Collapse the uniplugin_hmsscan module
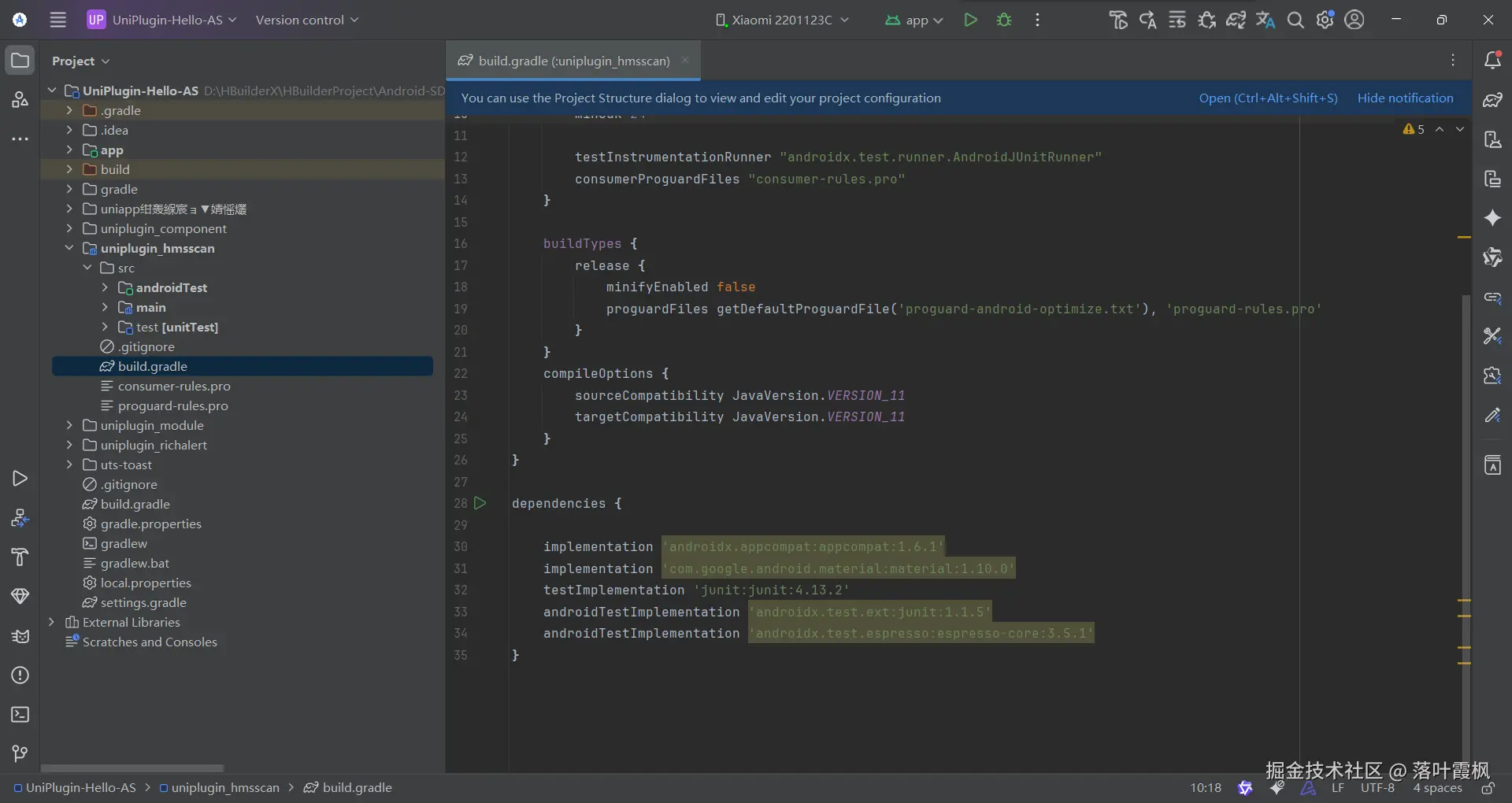The height and width of the screenshot is (803, 1512). [x=69, y=248]
